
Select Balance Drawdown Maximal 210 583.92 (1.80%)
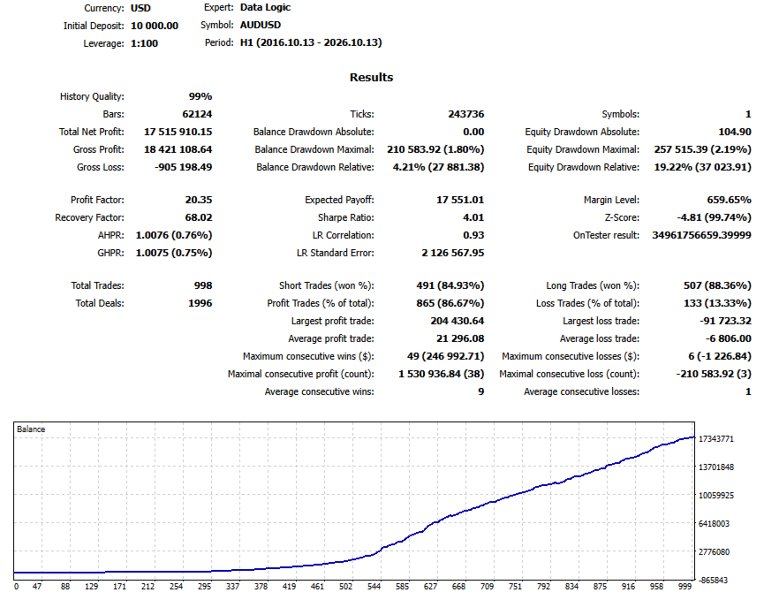(x=436, y=150)
